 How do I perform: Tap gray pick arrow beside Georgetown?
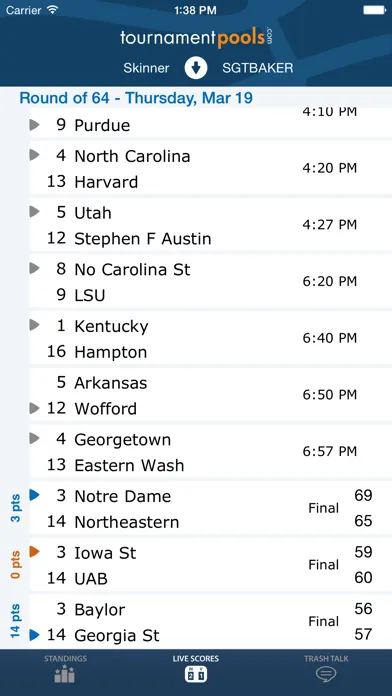(35, 439)
